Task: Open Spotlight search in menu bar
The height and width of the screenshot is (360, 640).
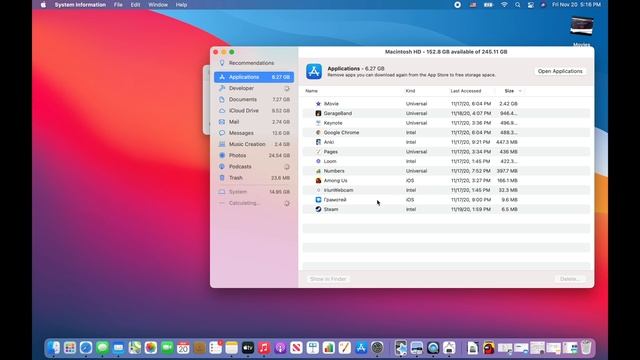Action: tap(518, 5)
